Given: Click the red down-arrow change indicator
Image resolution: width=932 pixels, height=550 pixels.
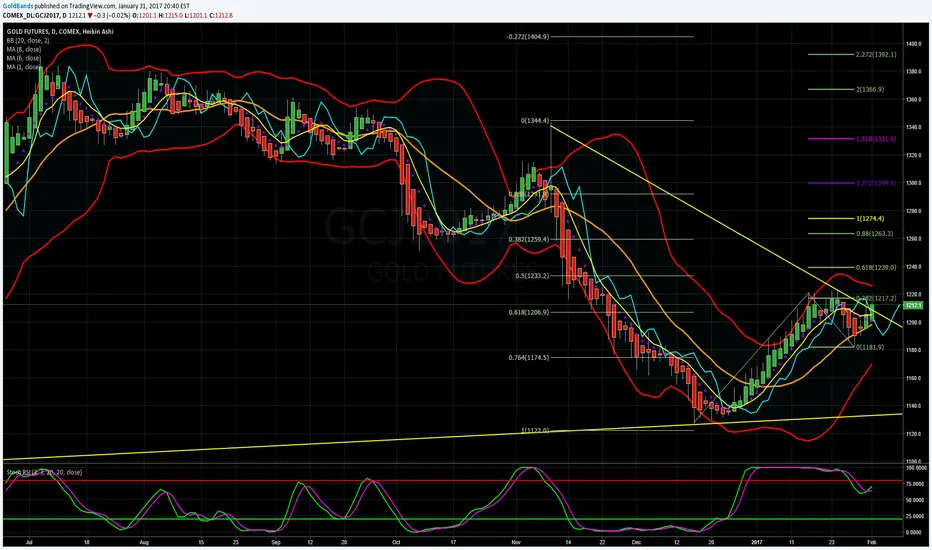Looking at the screenshot, I should pyautogui.click(x=90, y=15).
